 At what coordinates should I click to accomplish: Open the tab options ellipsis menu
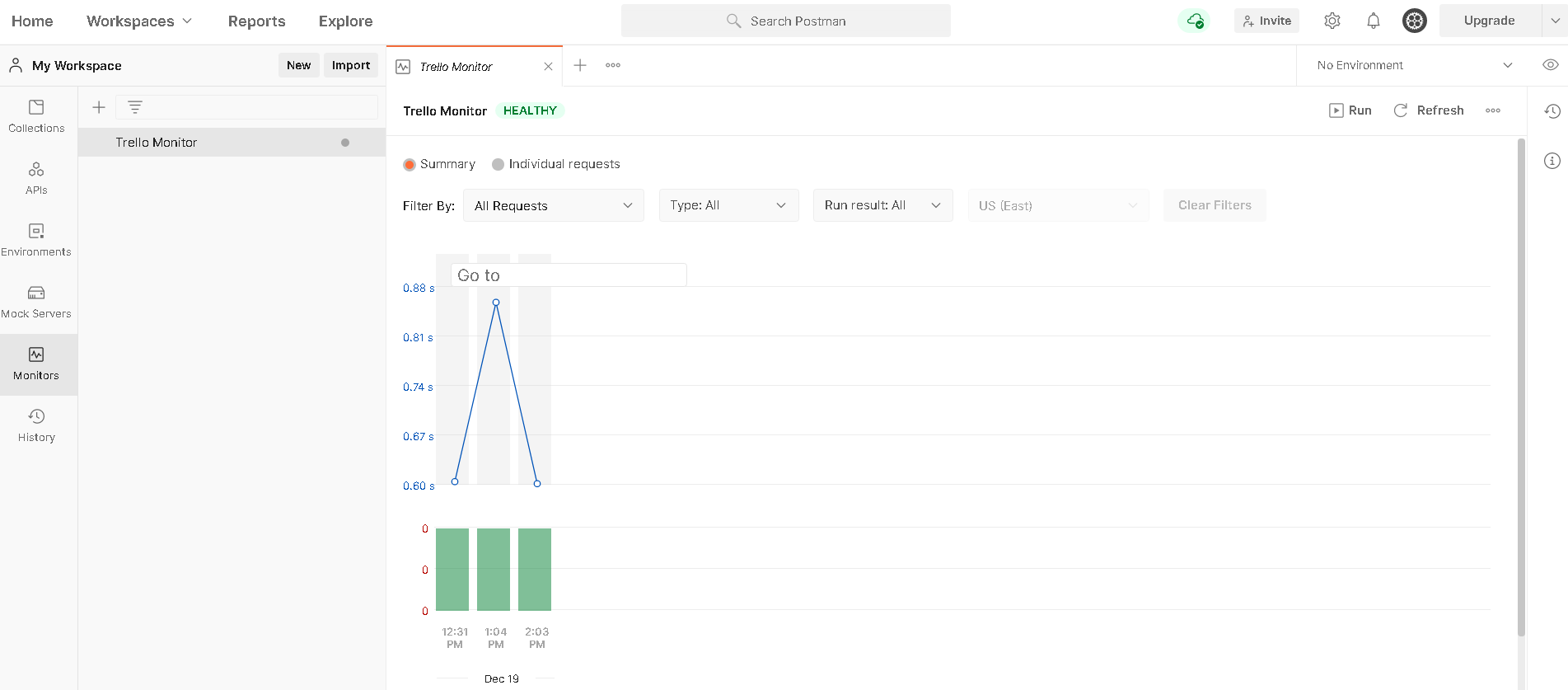coord(613,65)
